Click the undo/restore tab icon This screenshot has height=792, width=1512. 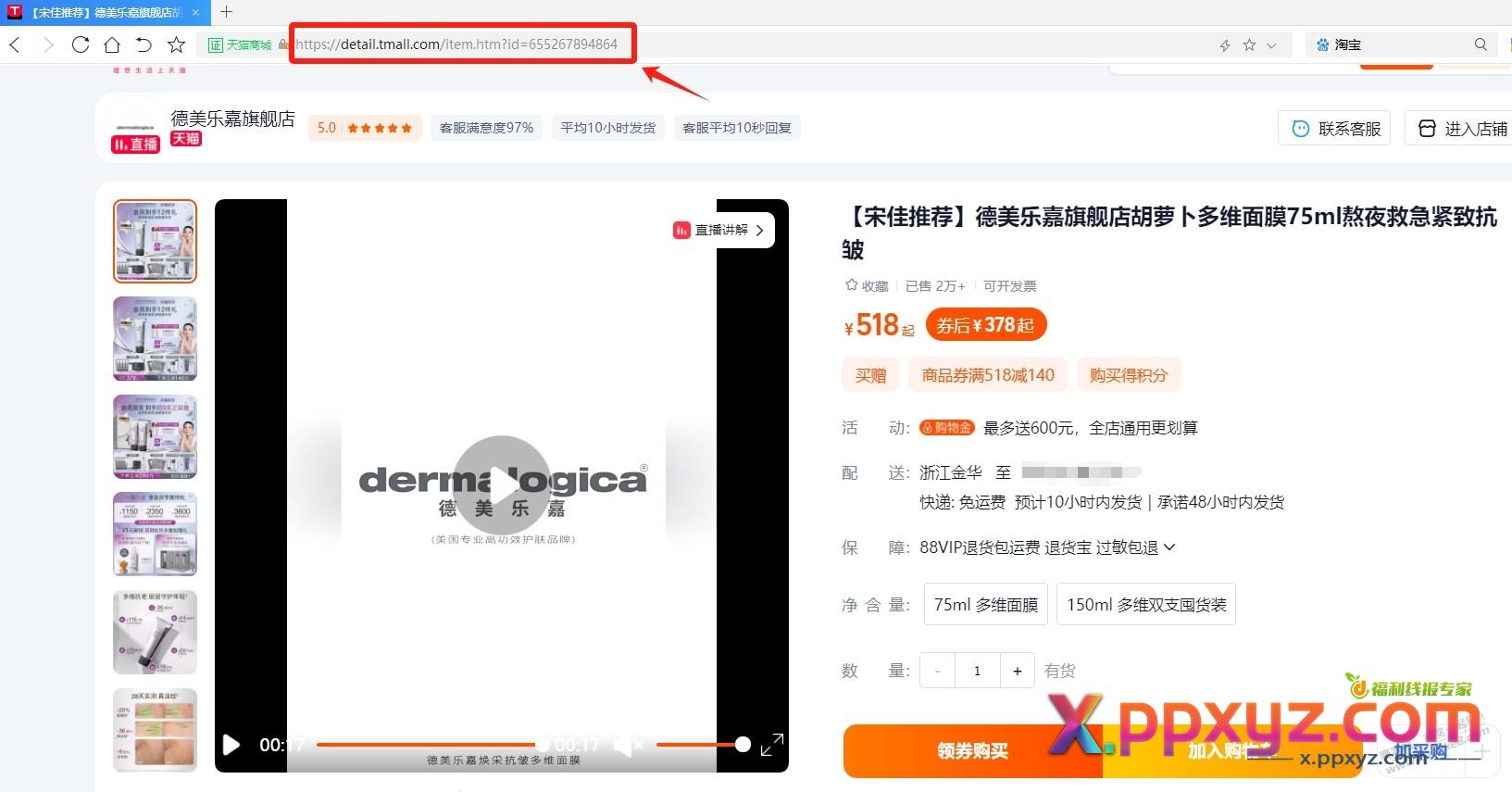(x=144, y=44)
